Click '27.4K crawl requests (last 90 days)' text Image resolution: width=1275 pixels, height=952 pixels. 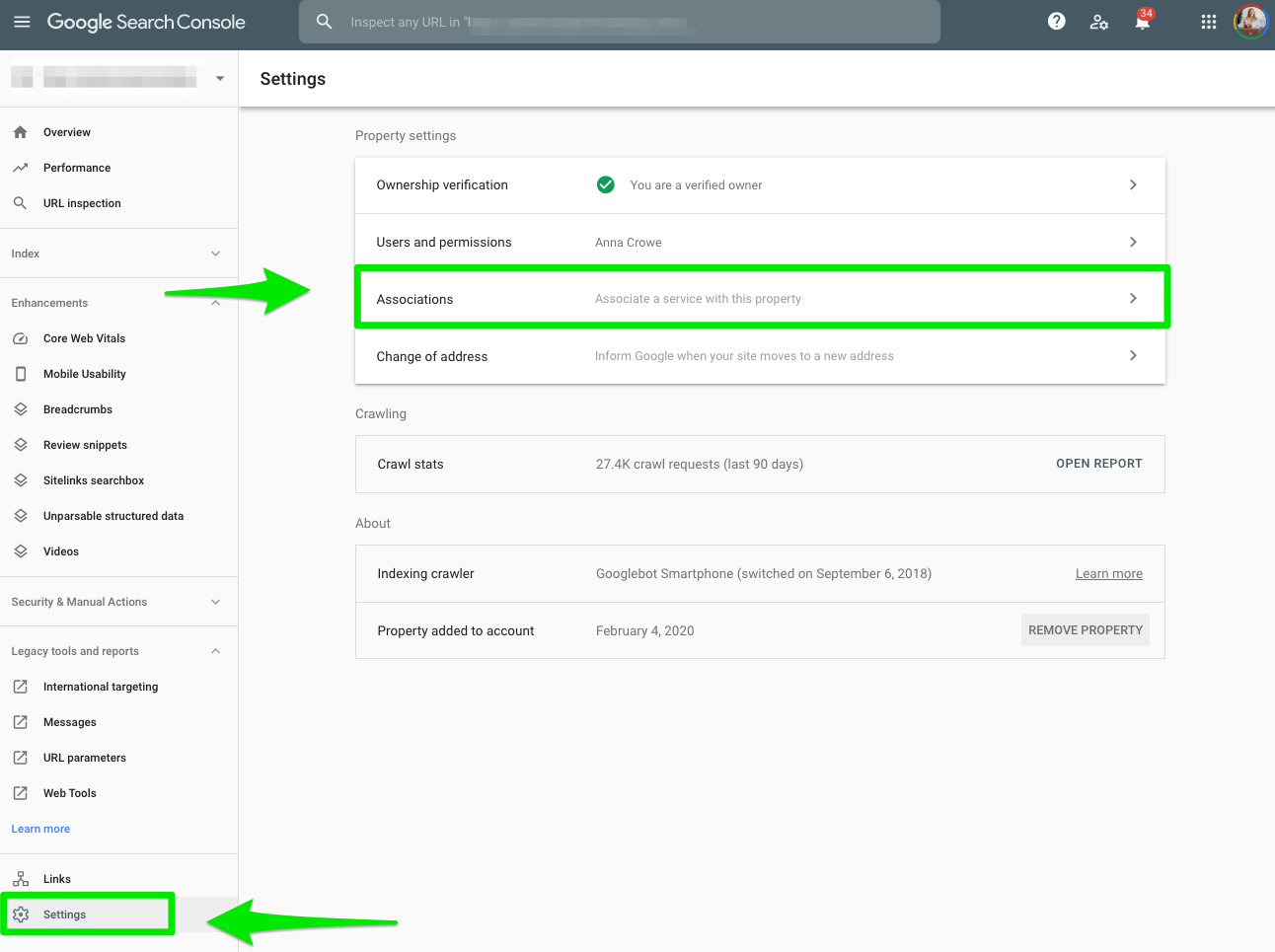point(700,464)
